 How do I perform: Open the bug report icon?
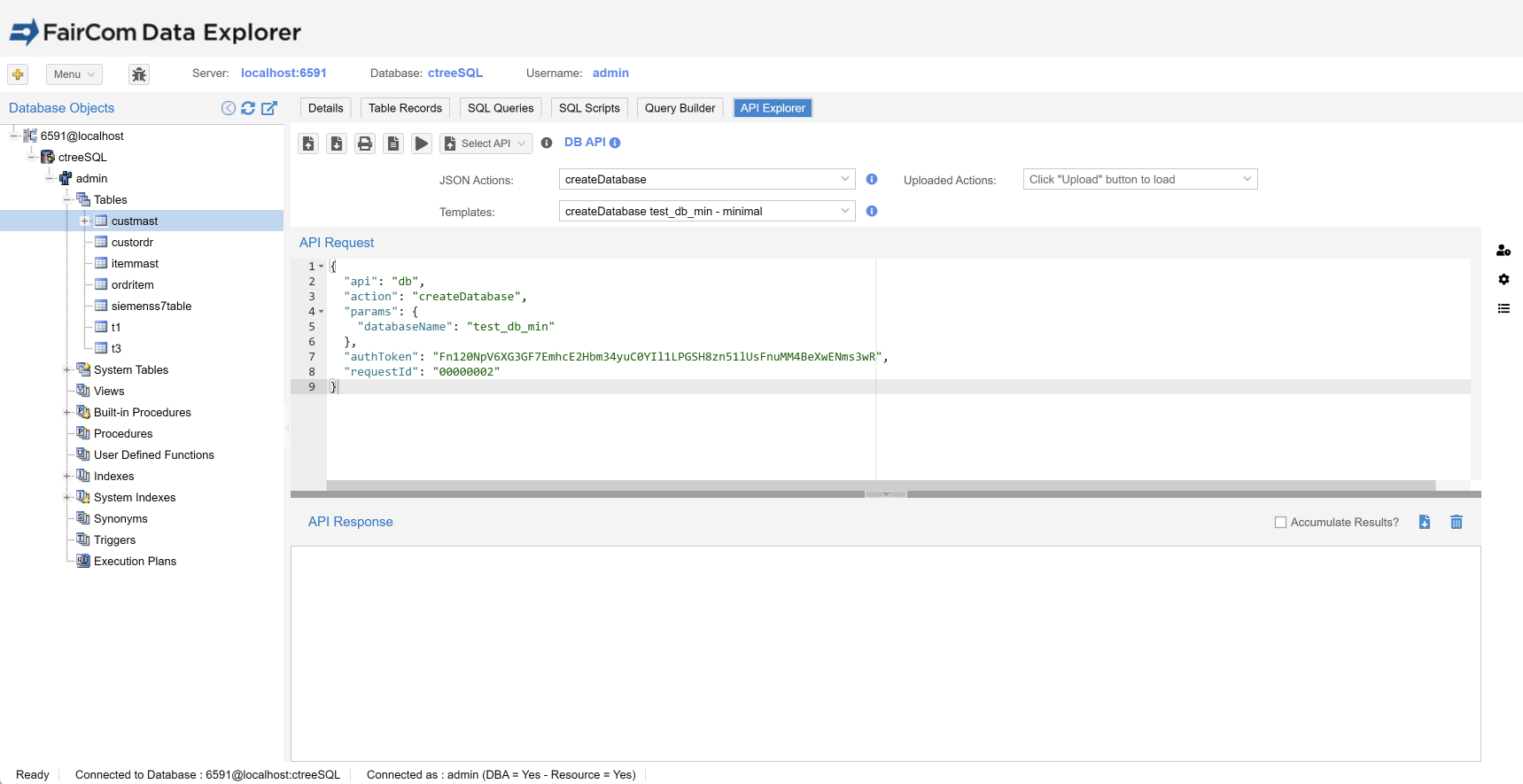[x=139, y=74]
